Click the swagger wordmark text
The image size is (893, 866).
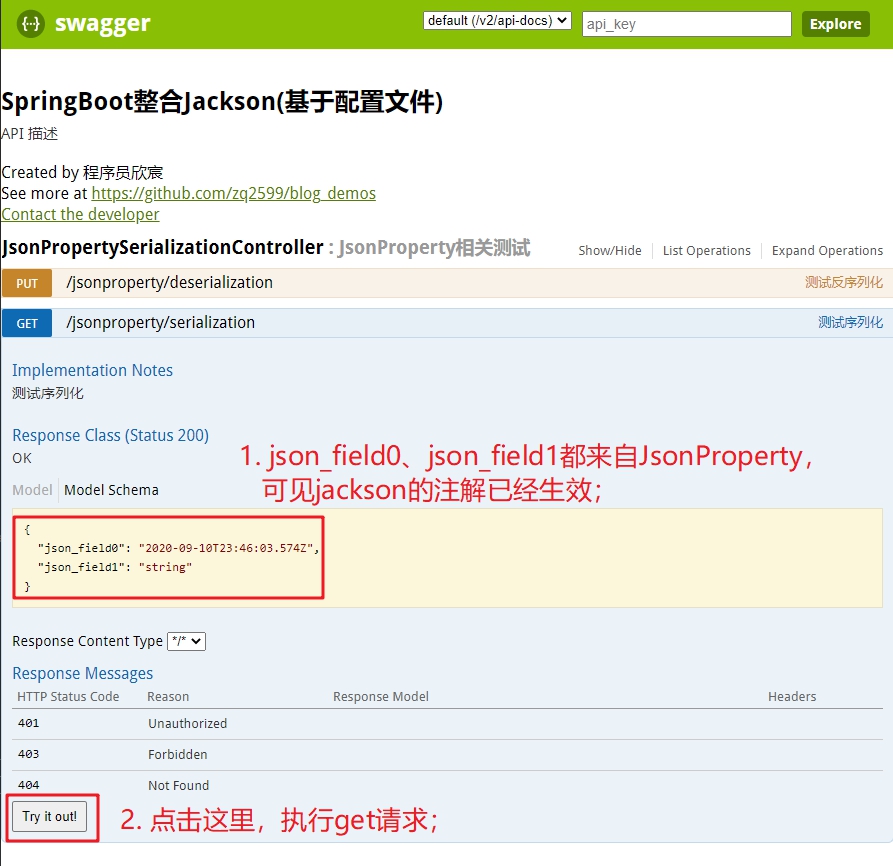click(x=103, y=24)
